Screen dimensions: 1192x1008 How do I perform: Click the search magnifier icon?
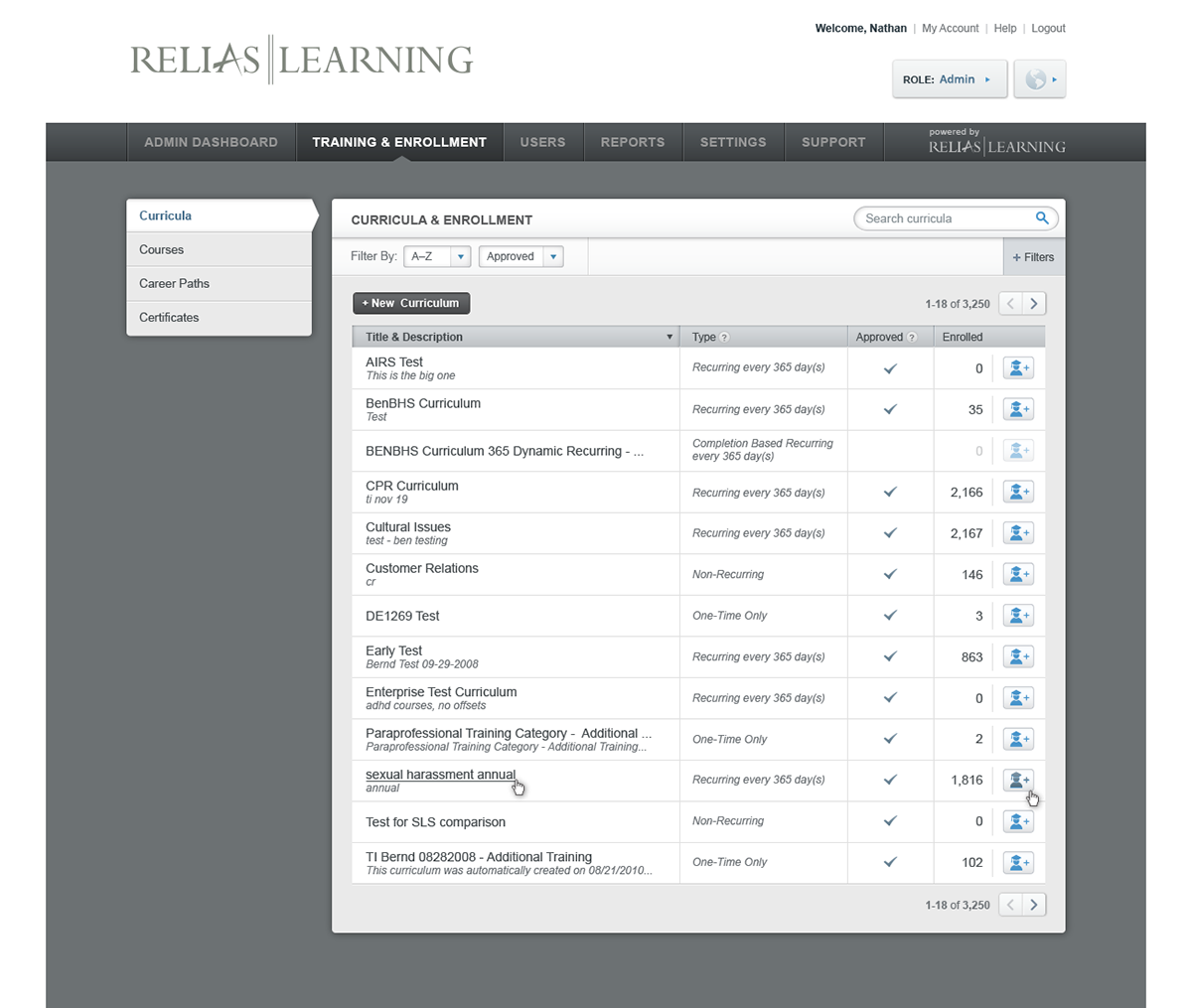[x=1042, y=218]
